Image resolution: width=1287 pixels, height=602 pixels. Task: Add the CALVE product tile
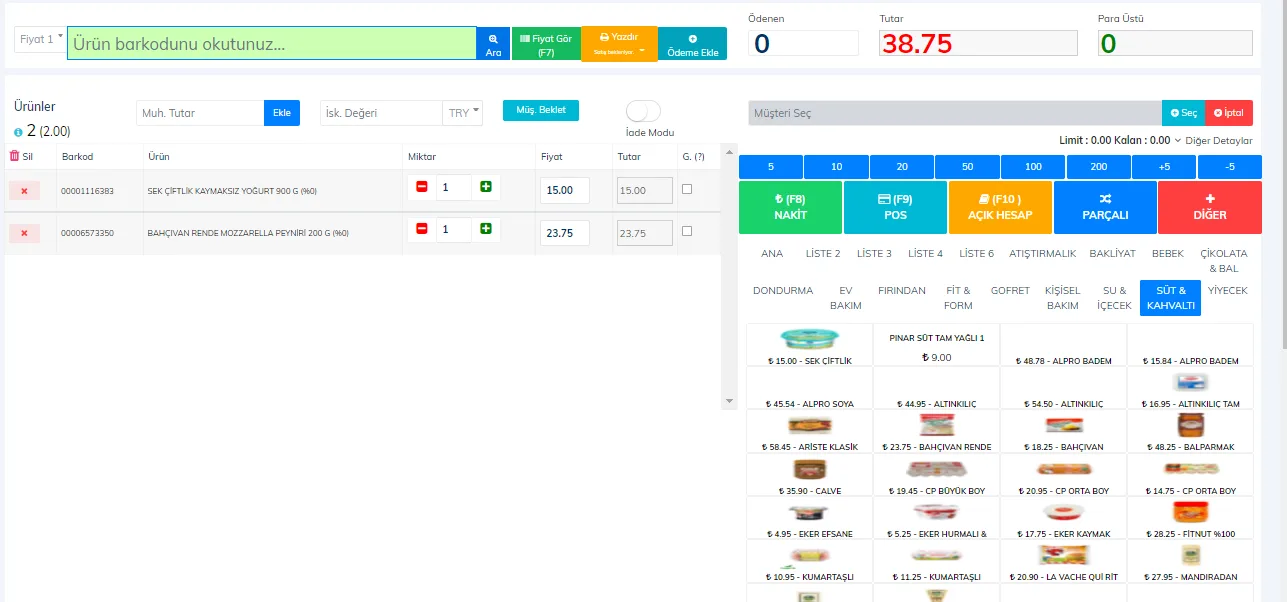810,475
